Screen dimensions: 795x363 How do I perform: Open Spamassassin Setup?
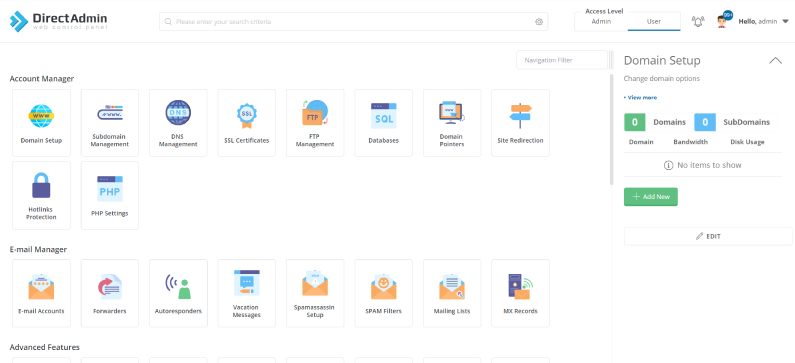[315, 293]
